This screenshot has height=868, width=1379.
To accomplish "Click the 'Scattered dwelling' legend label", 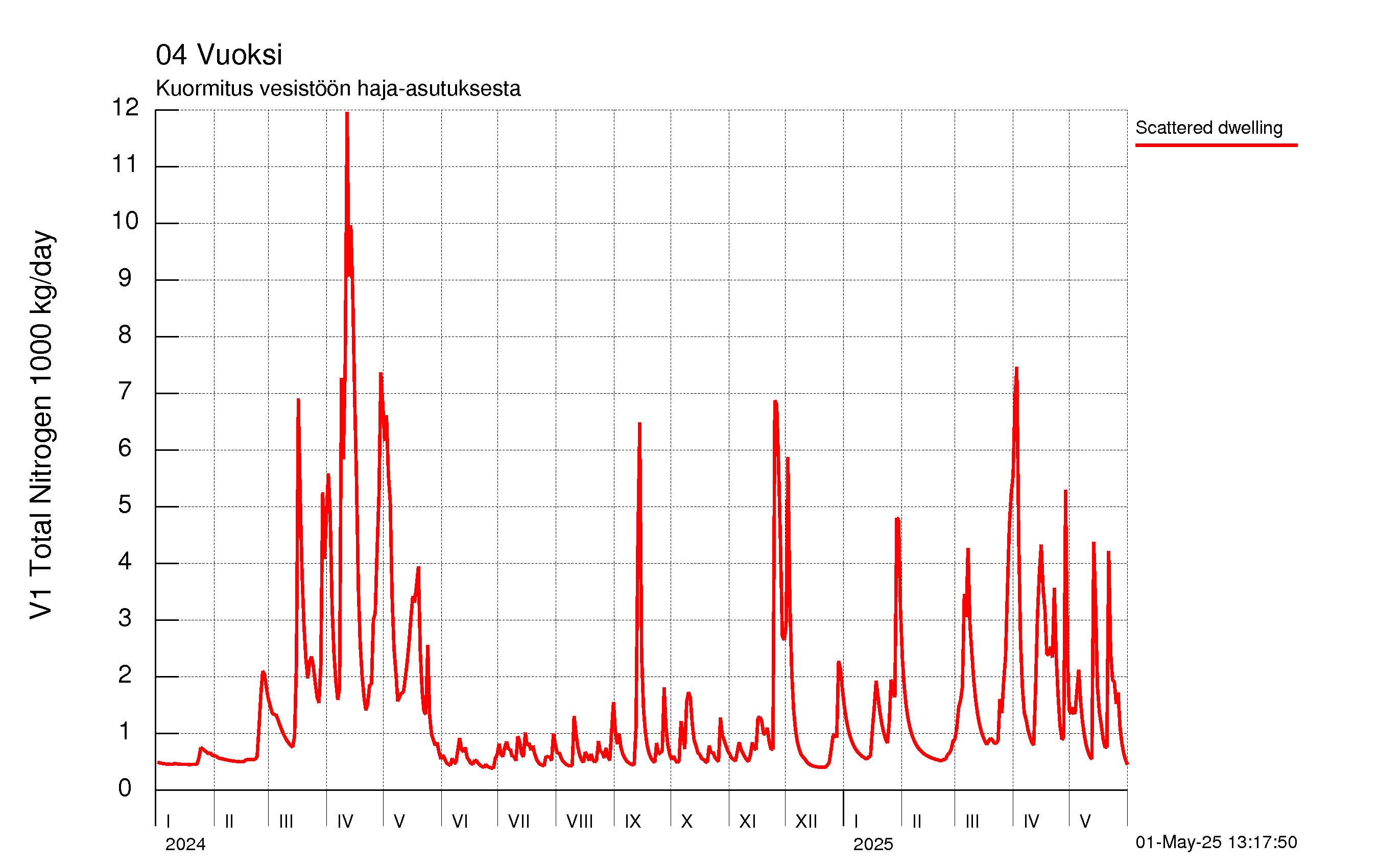I will 1209,128.
